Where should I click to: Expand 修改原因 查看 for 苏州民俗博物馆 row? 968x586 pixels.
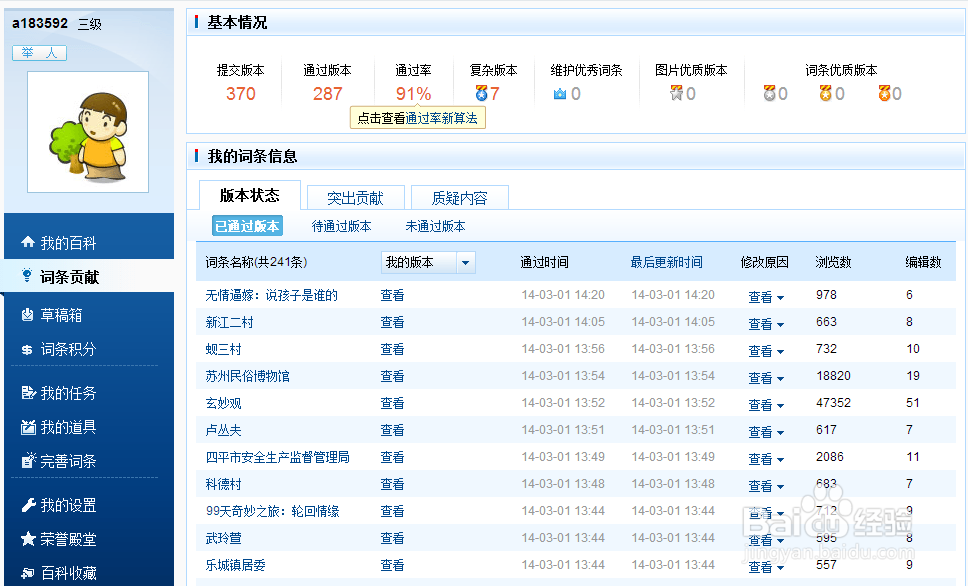pos(766,378)
